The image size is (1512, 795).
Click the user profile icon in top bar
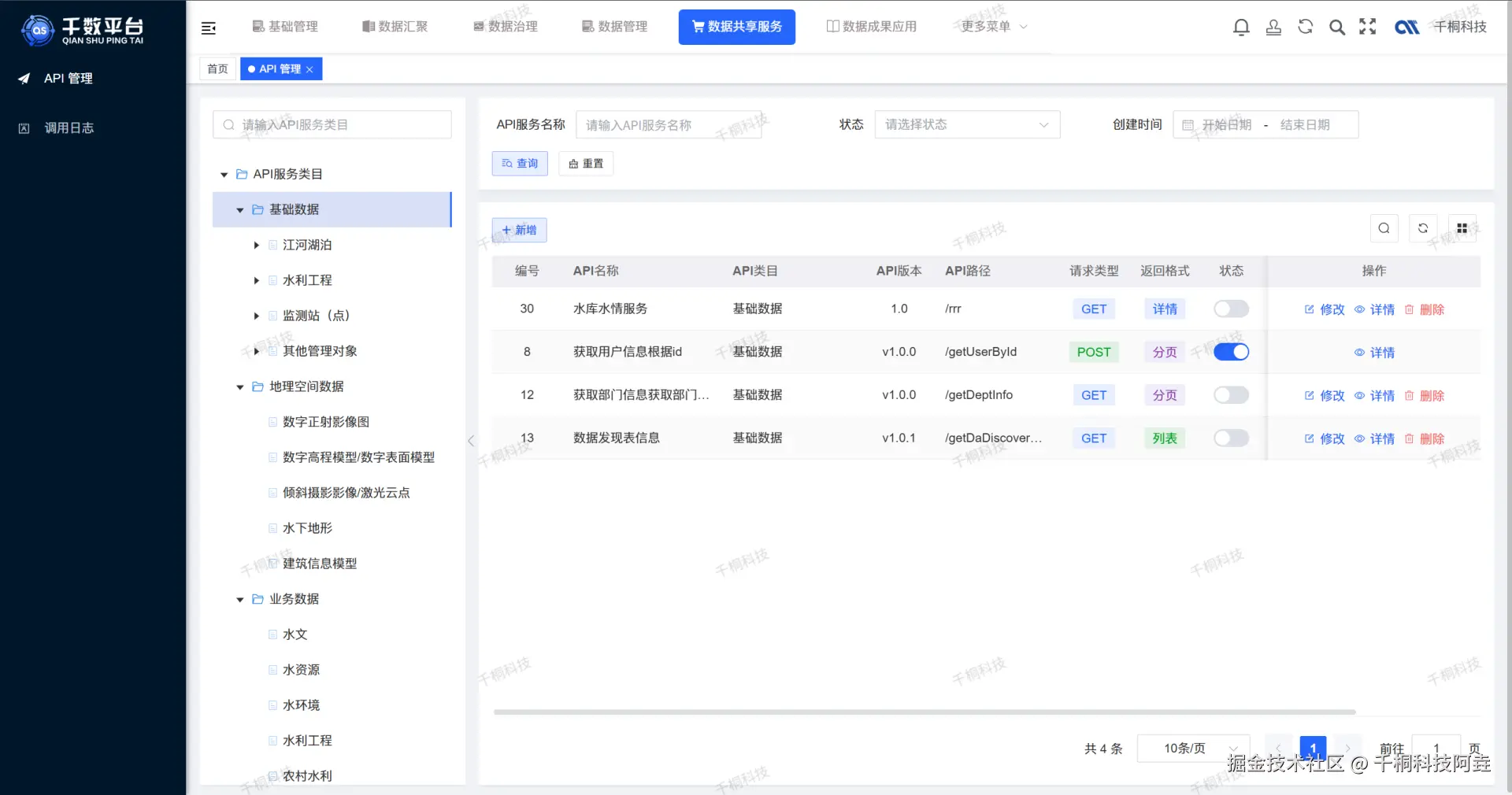[1273, 27]
